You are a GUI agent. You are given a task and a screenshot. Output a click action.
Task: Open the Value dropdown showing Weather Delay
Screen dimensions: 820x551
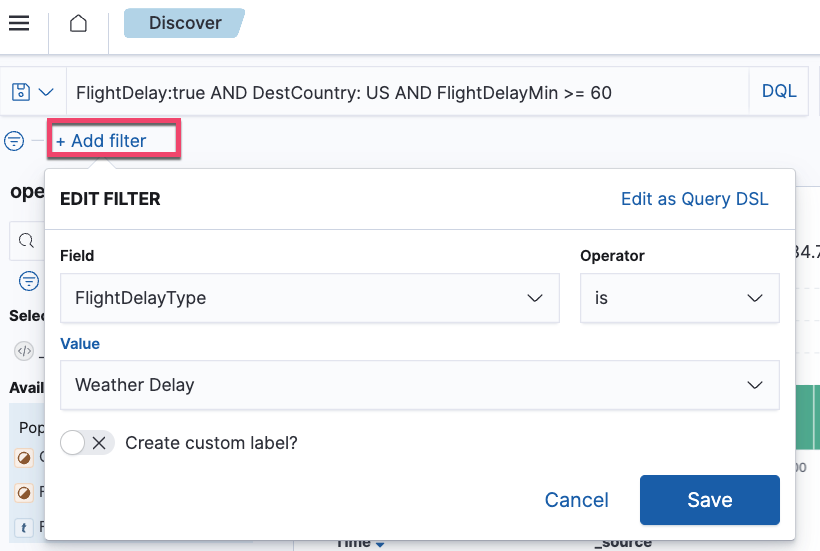coord(419,385)
